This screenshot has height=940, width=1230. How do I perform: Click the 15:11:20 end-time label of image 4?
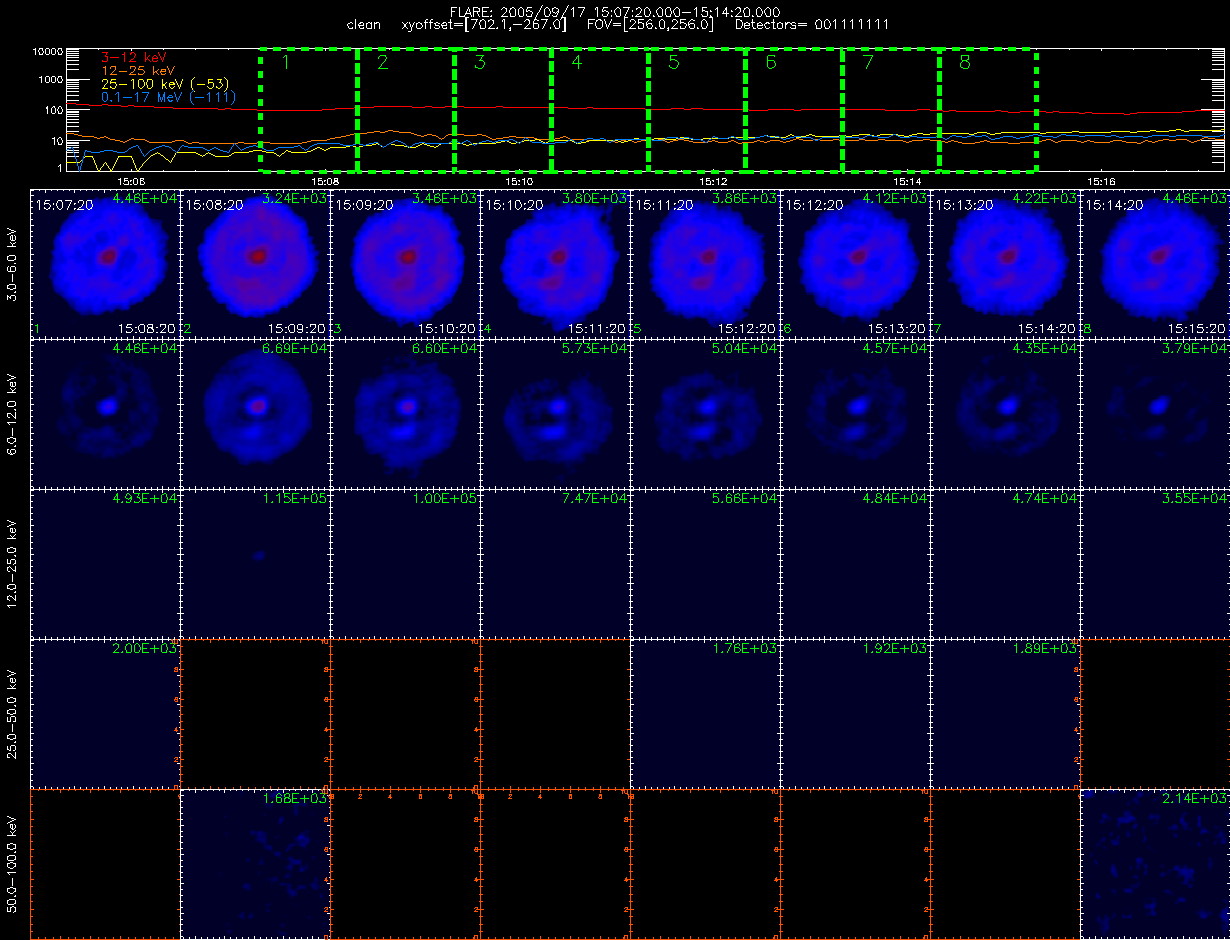click(596, 328)
